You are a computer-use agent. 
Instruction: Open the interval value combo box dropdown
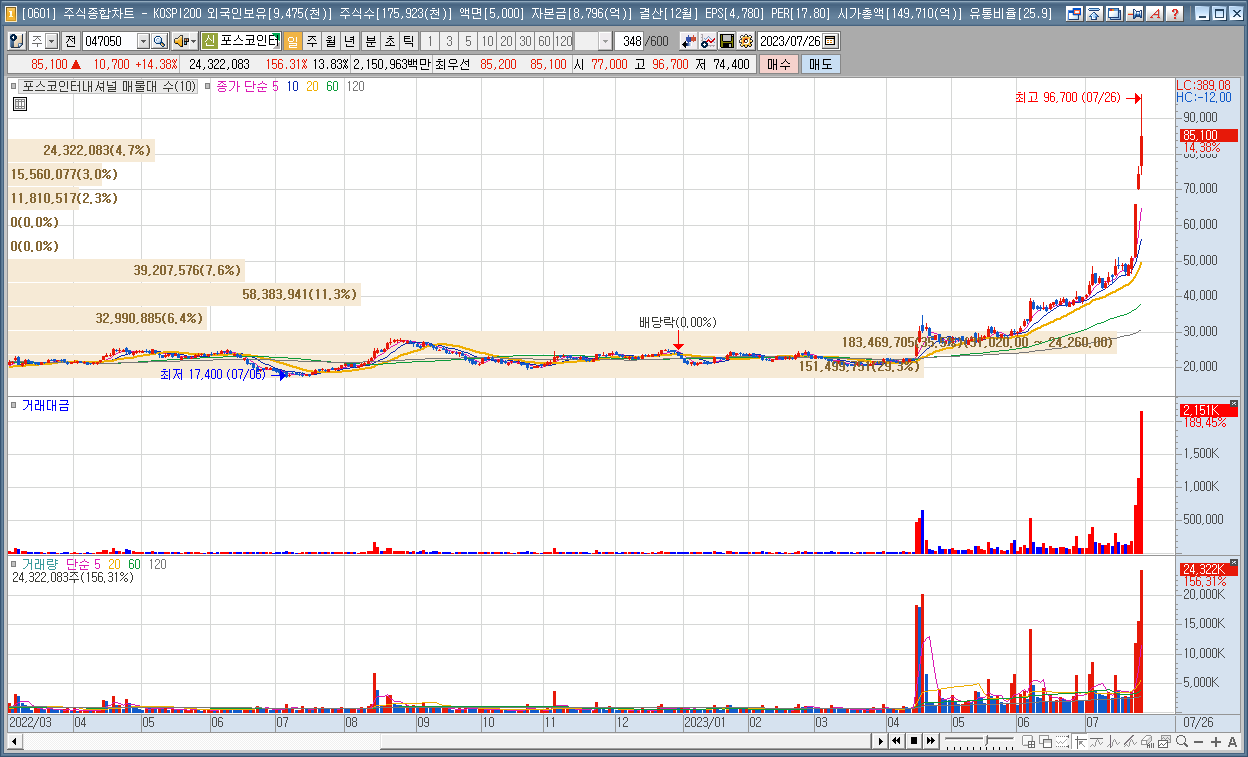(605, 41)
